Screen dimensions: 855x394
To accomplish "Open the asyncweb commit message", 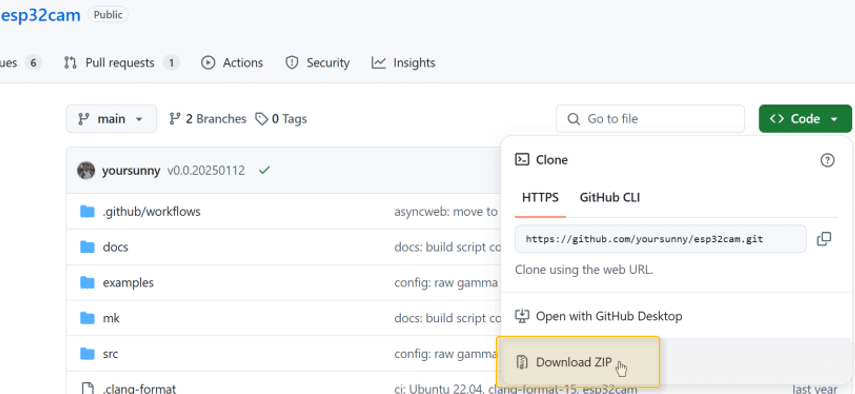I will coord(446,211).
